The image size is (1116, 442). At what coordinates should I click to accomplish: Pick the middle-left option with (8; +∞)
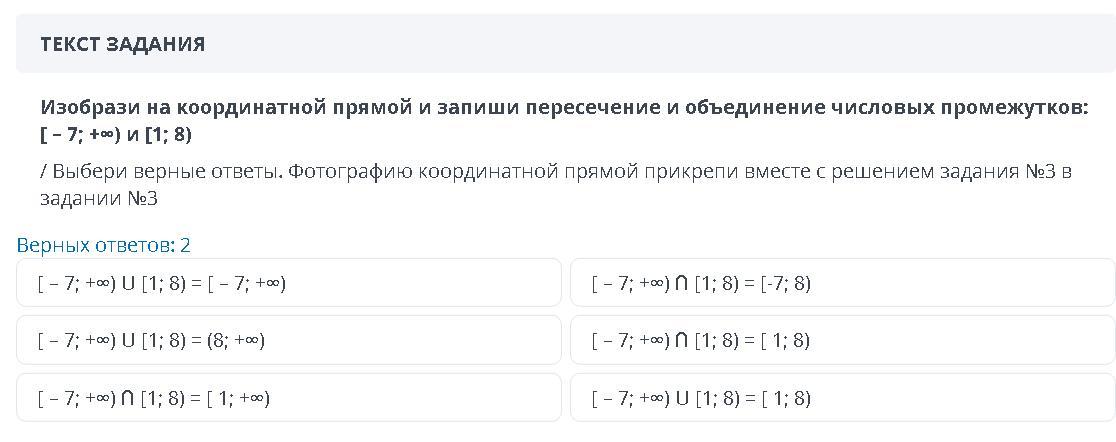click(288, 341)
